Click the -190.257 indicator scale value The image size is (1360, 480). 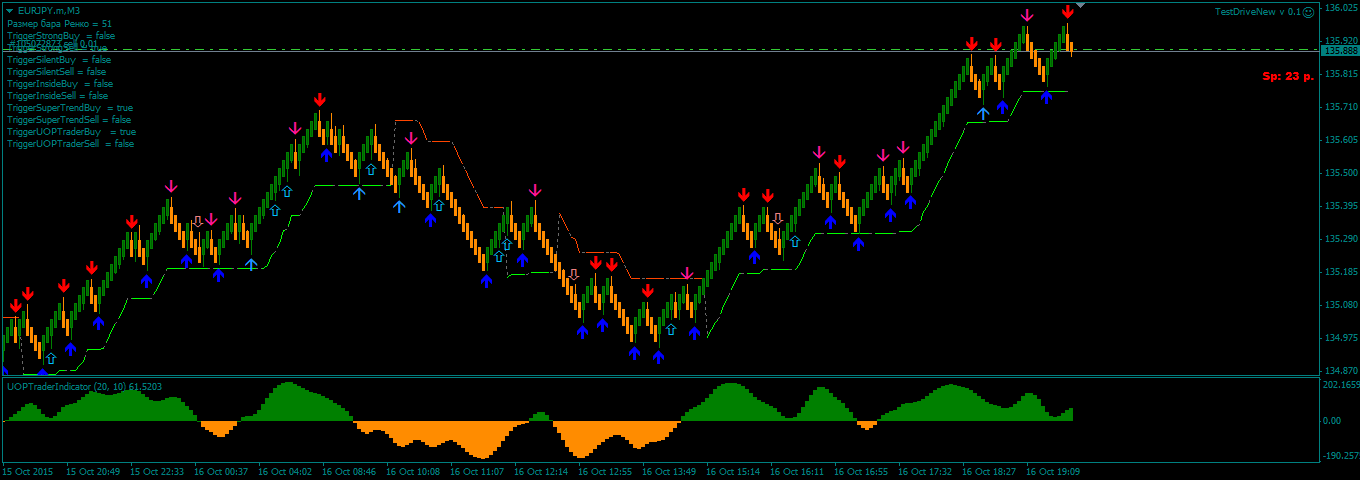pos(1340,456)
